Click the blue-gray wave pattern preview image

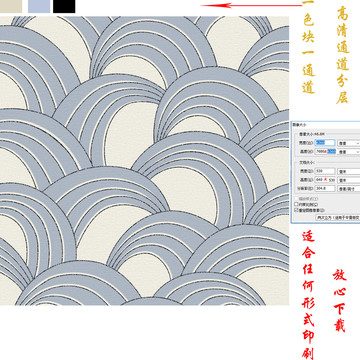144,161
